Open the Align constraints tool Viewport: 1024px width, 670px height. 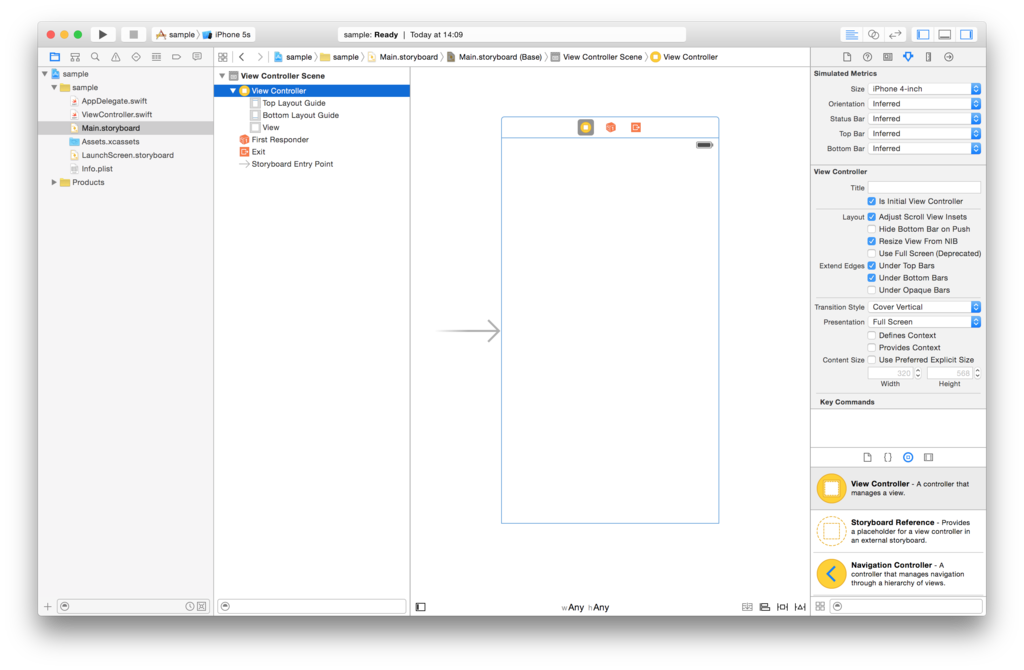(765, 607)
